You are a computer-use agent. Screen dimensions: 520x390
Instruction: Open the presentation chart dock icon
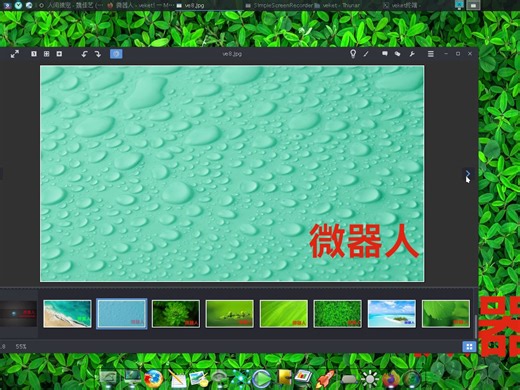point(303,378)
